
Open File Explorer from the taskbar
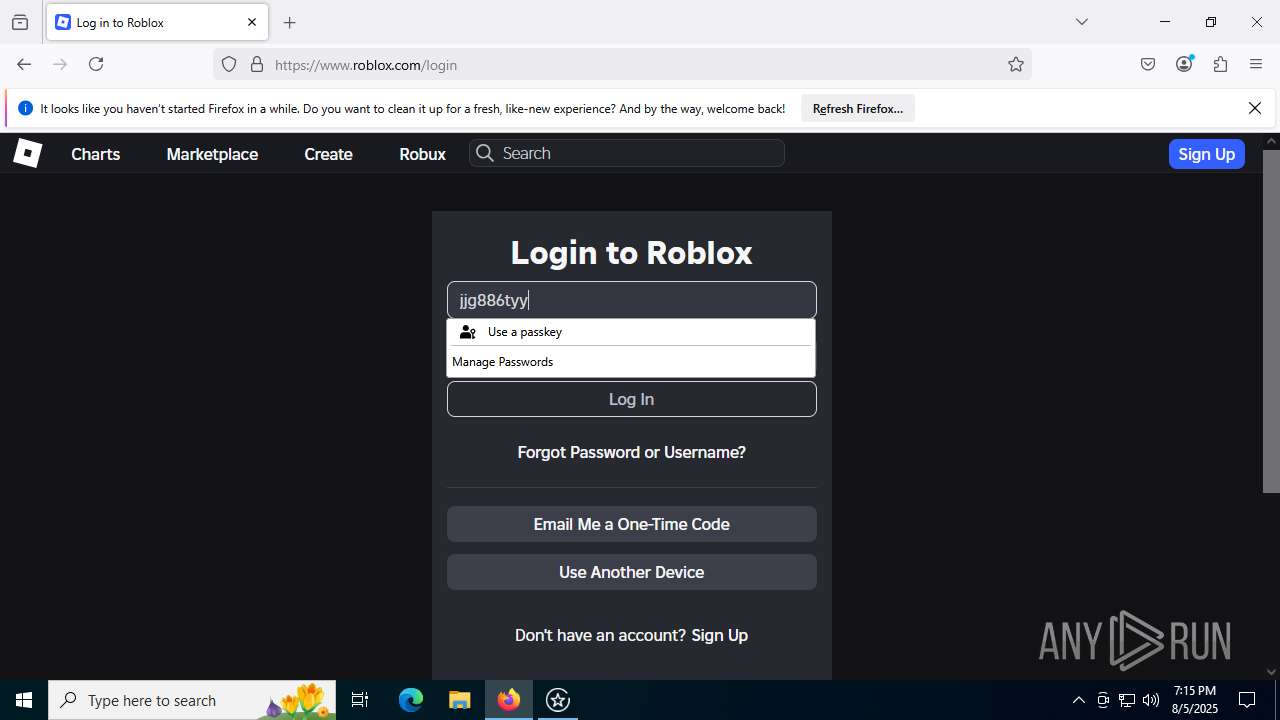459,700
